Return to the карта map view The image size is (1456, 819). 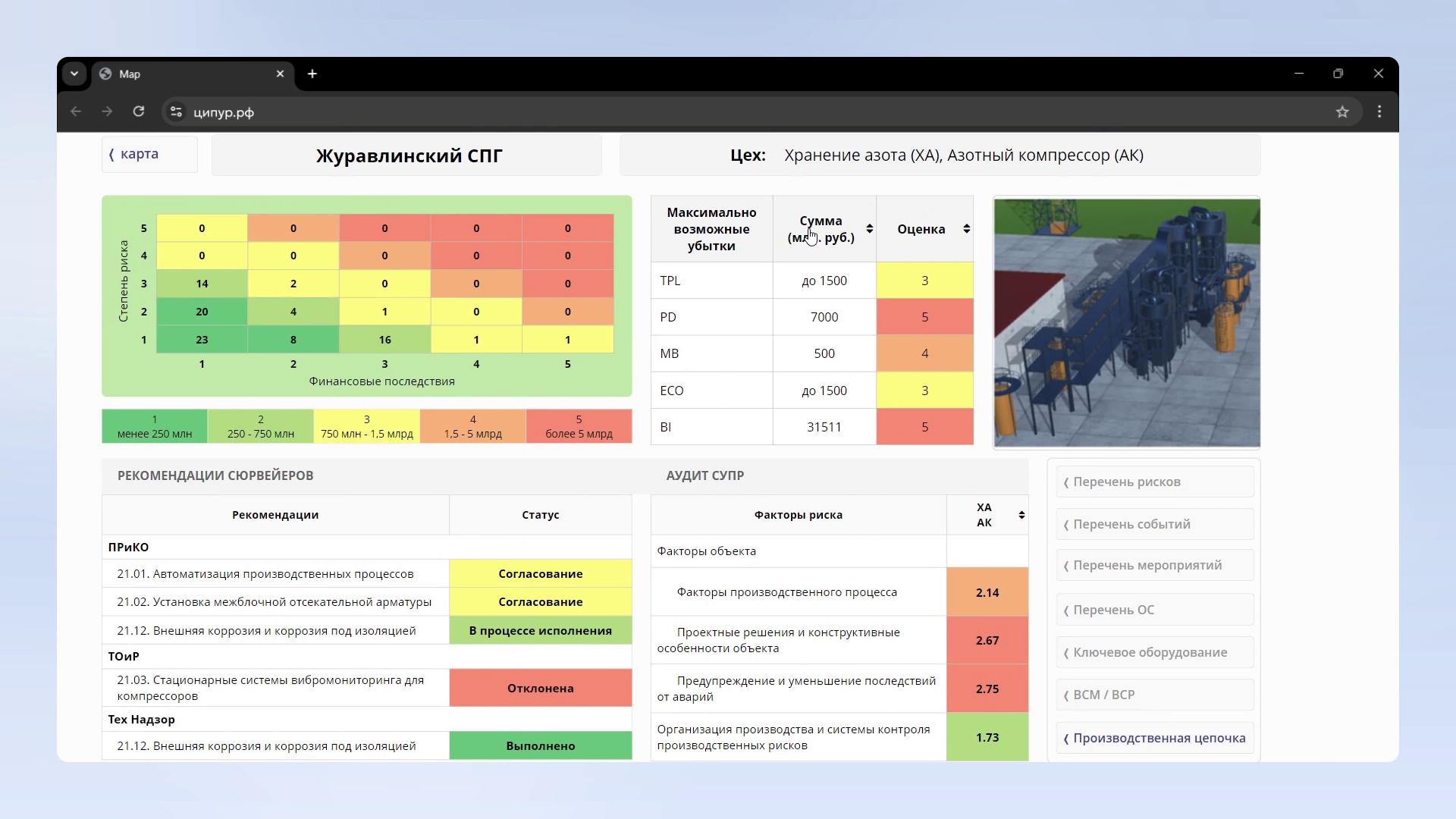[149, 154]
